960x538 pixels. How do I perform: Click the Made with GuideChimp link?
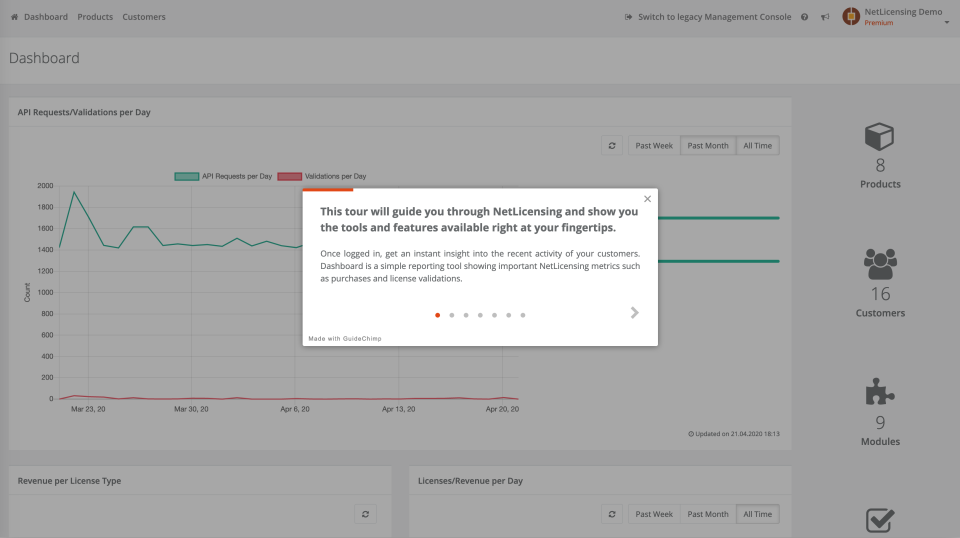point(345,338)
